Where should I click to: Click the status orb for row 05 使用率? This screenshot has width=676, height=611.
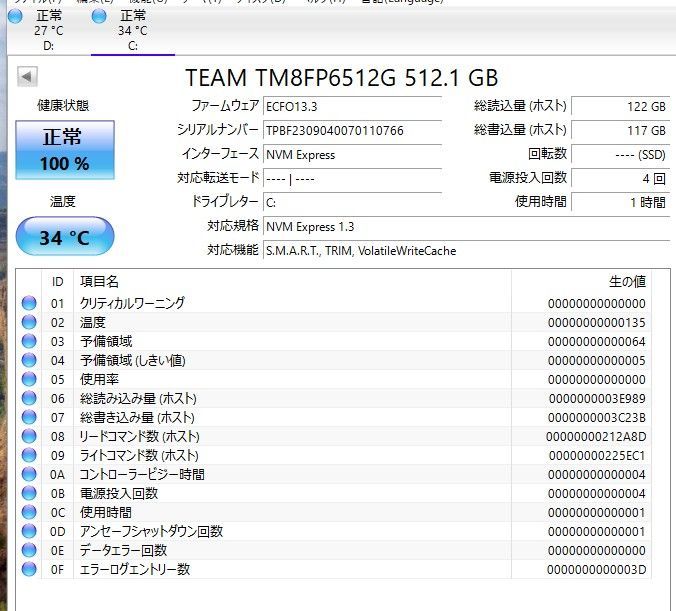[x=29, y=379]
